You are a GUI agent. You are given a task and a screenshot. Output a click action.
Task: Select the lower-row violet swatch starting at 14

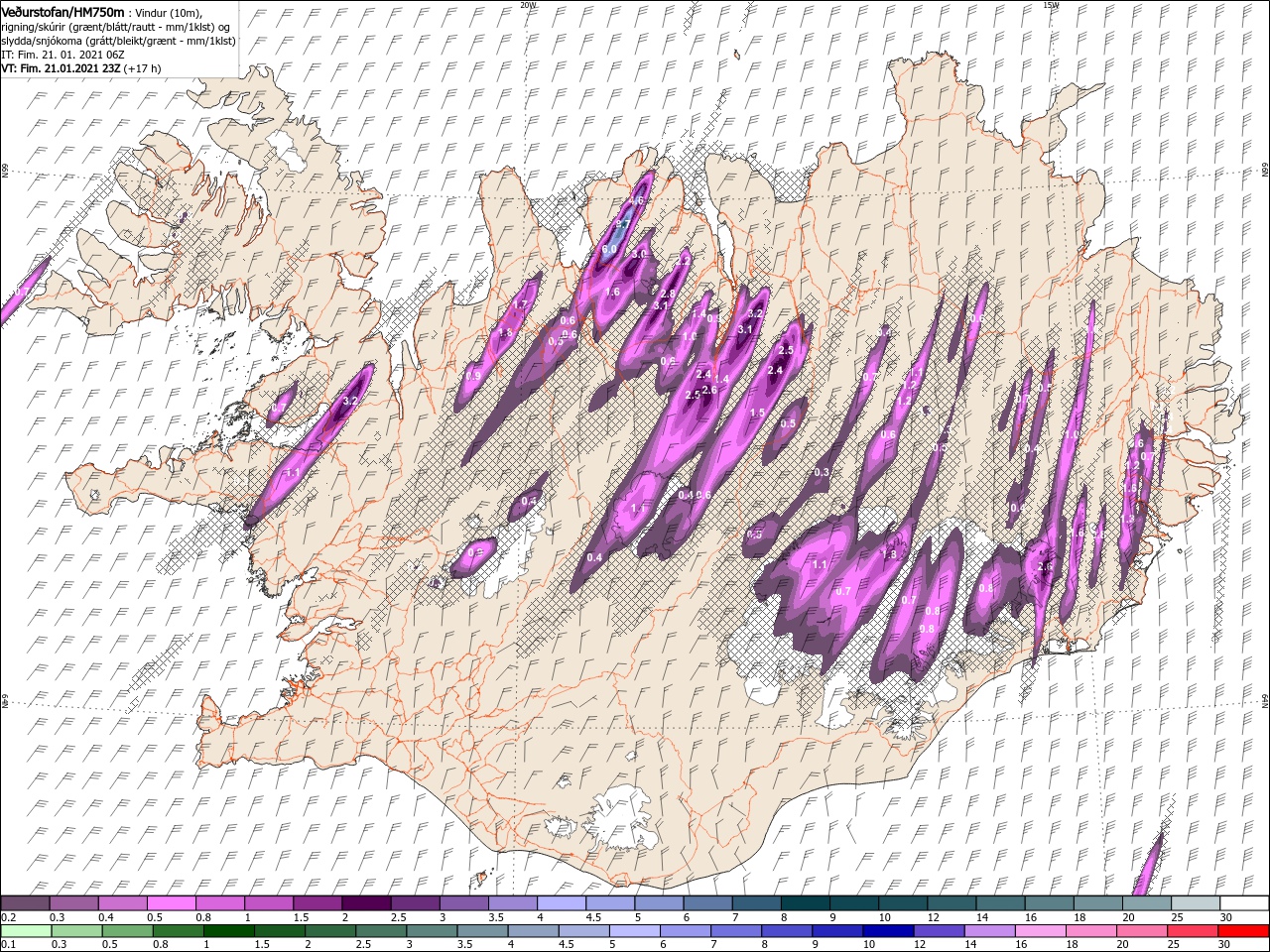988,930
